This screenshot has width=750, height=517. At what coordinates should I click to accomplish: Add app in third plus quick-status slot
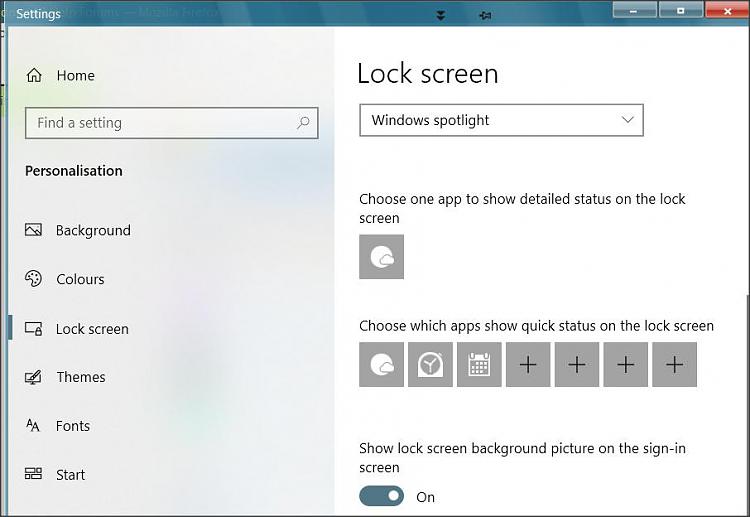tap(626, 364)
